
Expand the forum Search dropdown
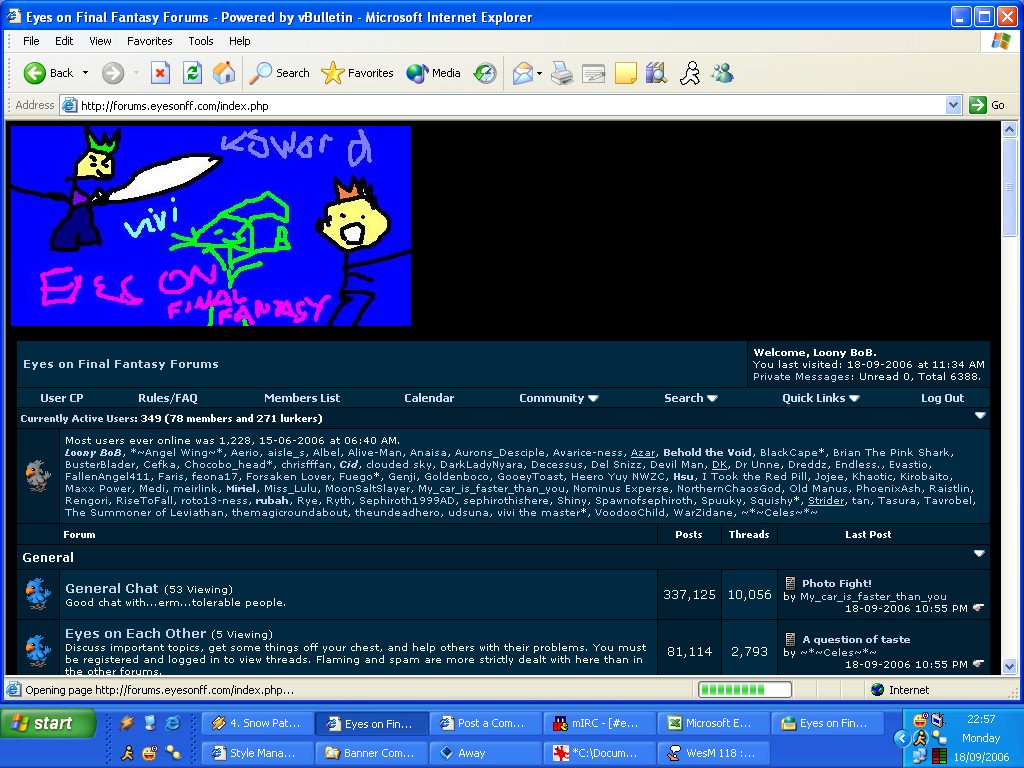(x=691, y=398)
